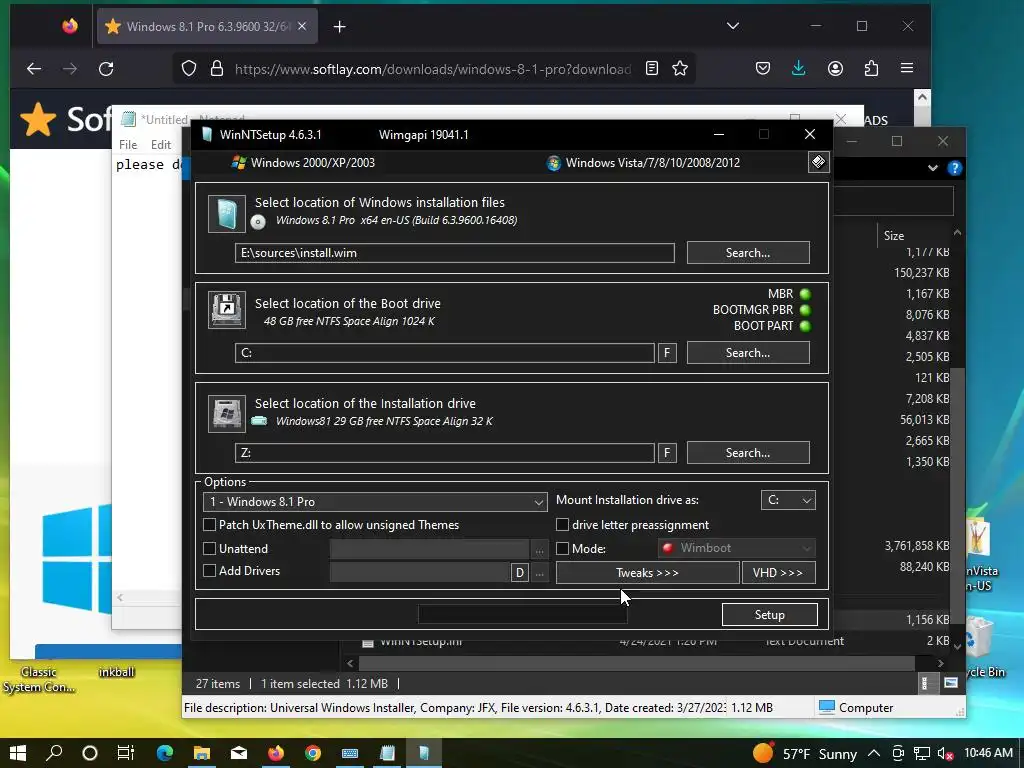This screenshot has height=768, width=1024.
Task: Open a new Firefox tab
Action: pos(340,26)
